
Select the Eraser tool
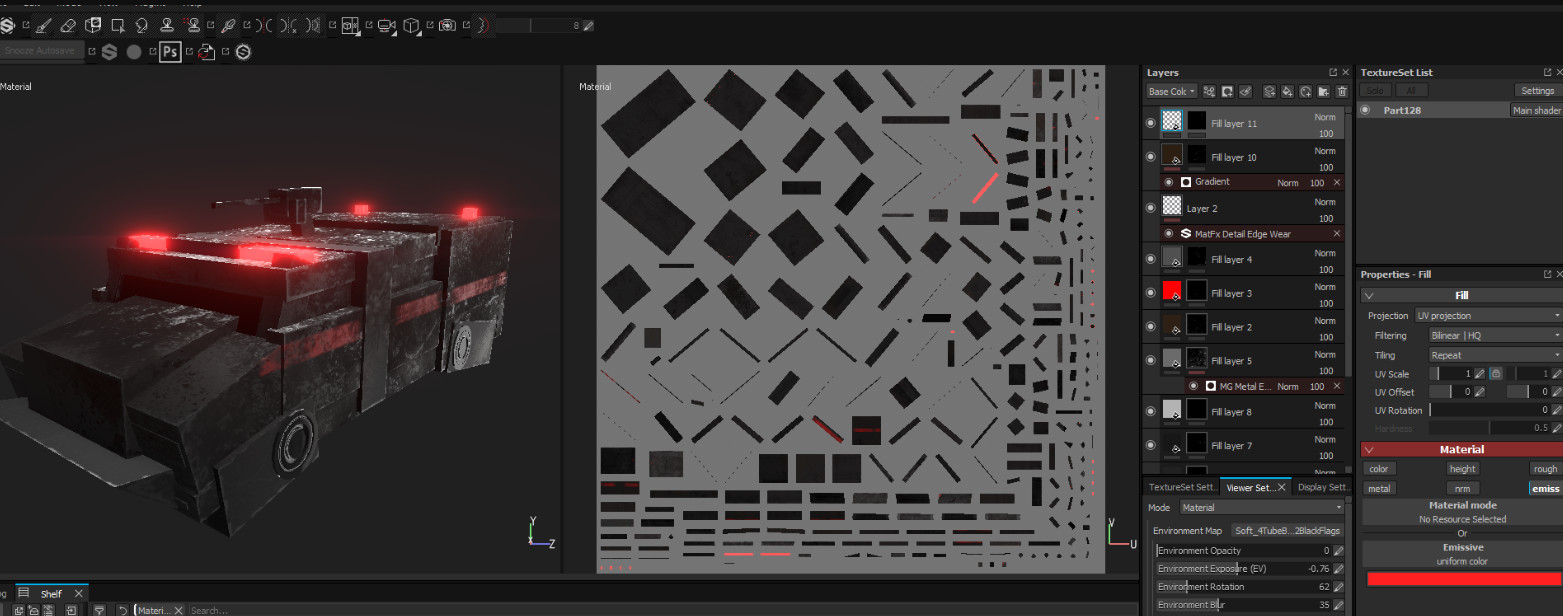(68, 25)
